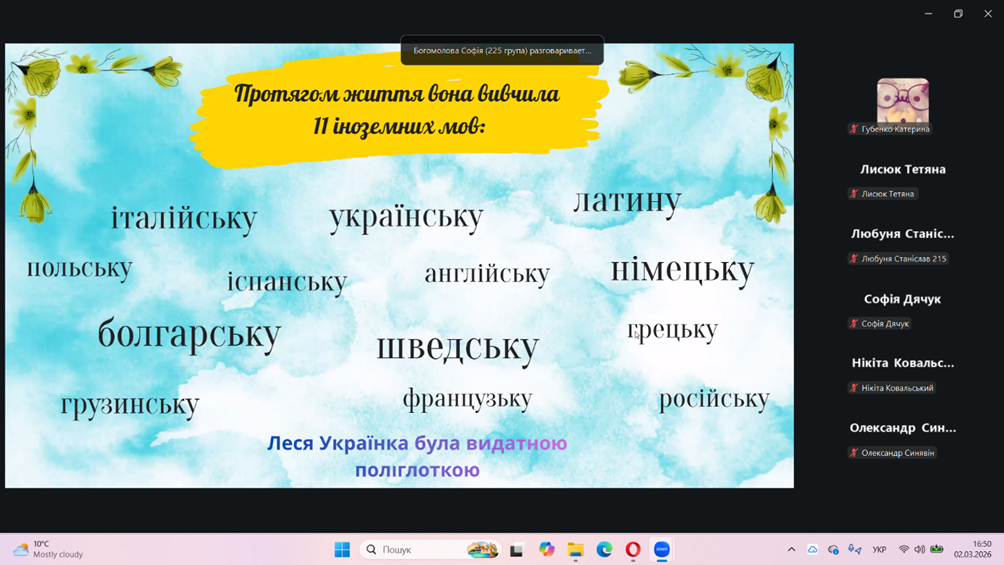Viewport: 1004px width, 565px height.
Task: Click the muted mic icon for Лисюк Тетяна
Action: click(854, 194)
